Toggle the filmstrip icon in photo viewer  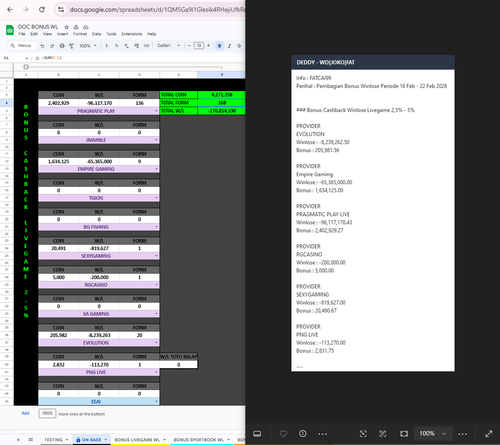click(x=257, y=434)
